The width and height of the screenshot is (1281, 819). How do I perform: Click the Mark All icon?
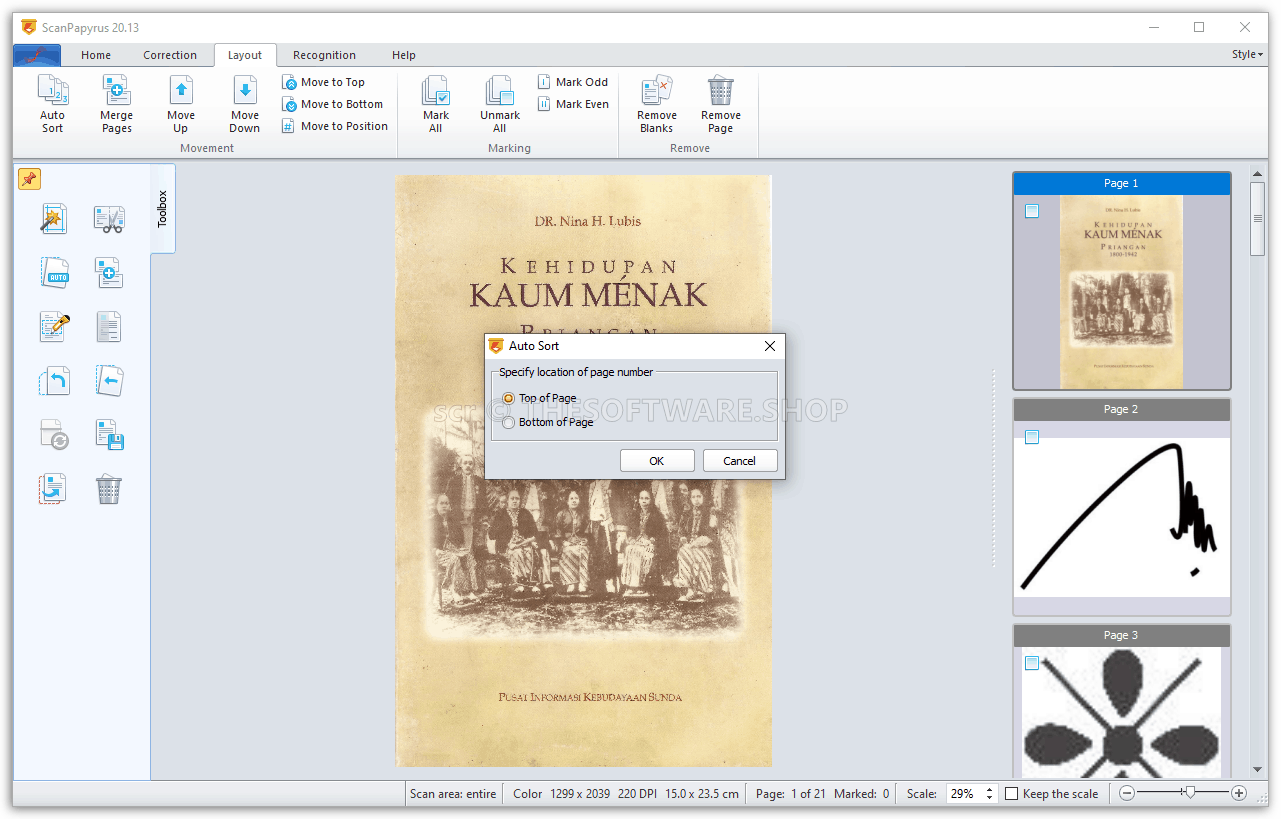[x=436, y=92]
